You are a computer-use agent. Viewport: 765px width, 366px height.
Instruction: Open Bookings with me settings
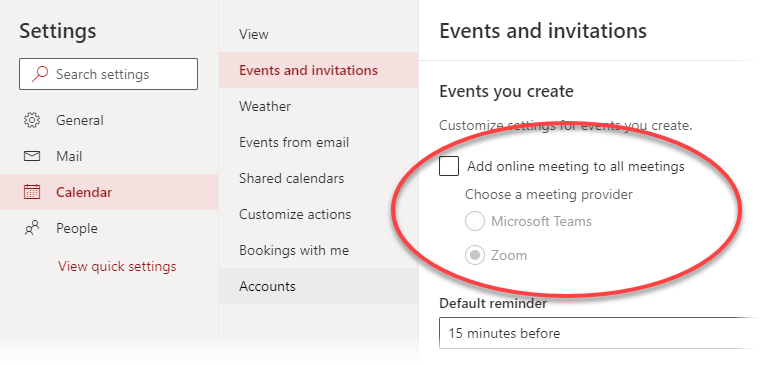tap(318, 250)
